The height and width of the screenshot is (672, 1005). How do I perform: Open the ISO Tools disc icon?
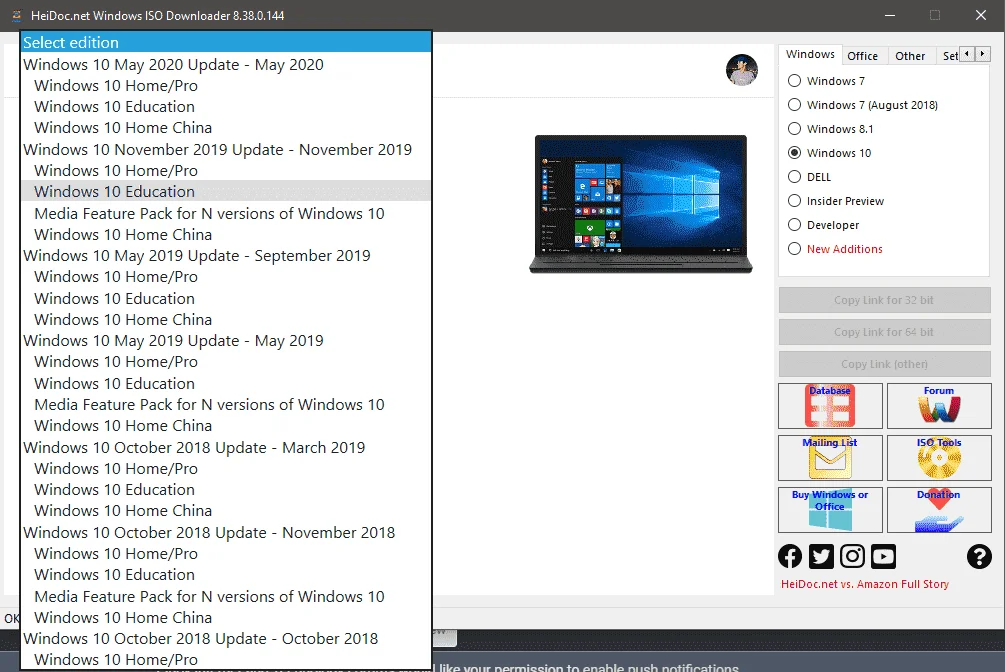pos(939,458)
